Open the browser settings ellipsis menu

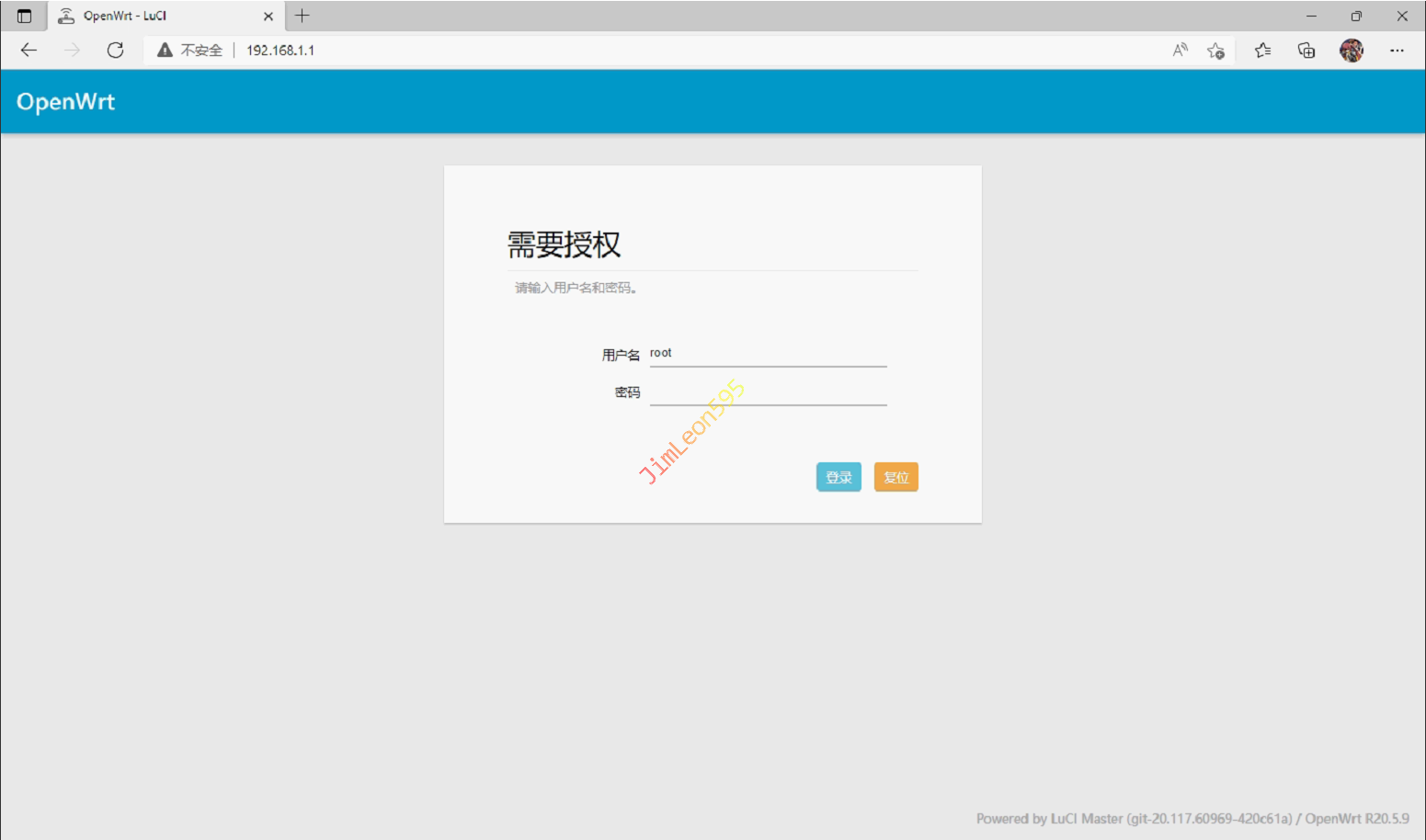point(1397,51)
